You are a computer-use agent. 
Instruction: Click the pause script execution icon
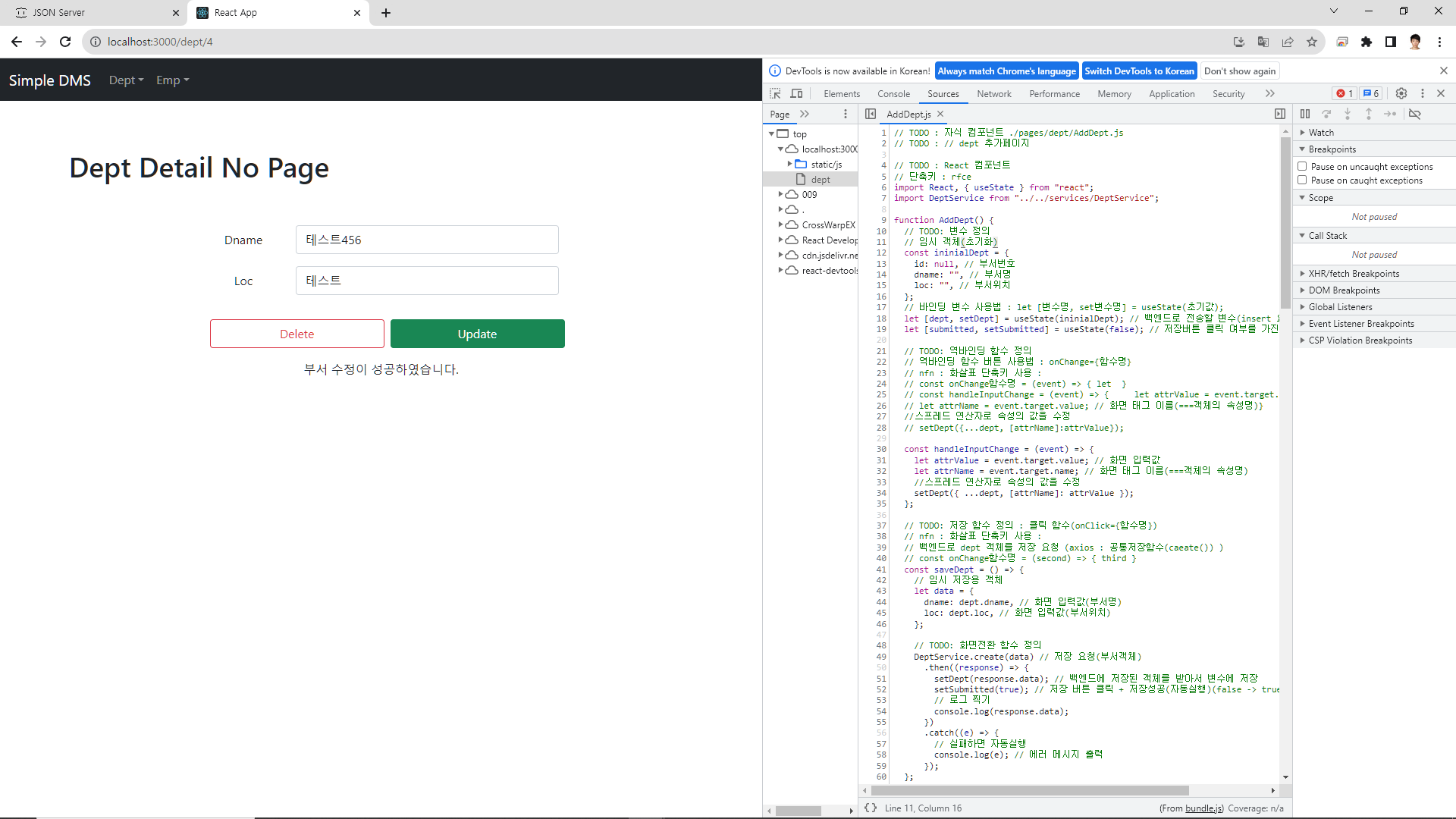pos(1304,114)
